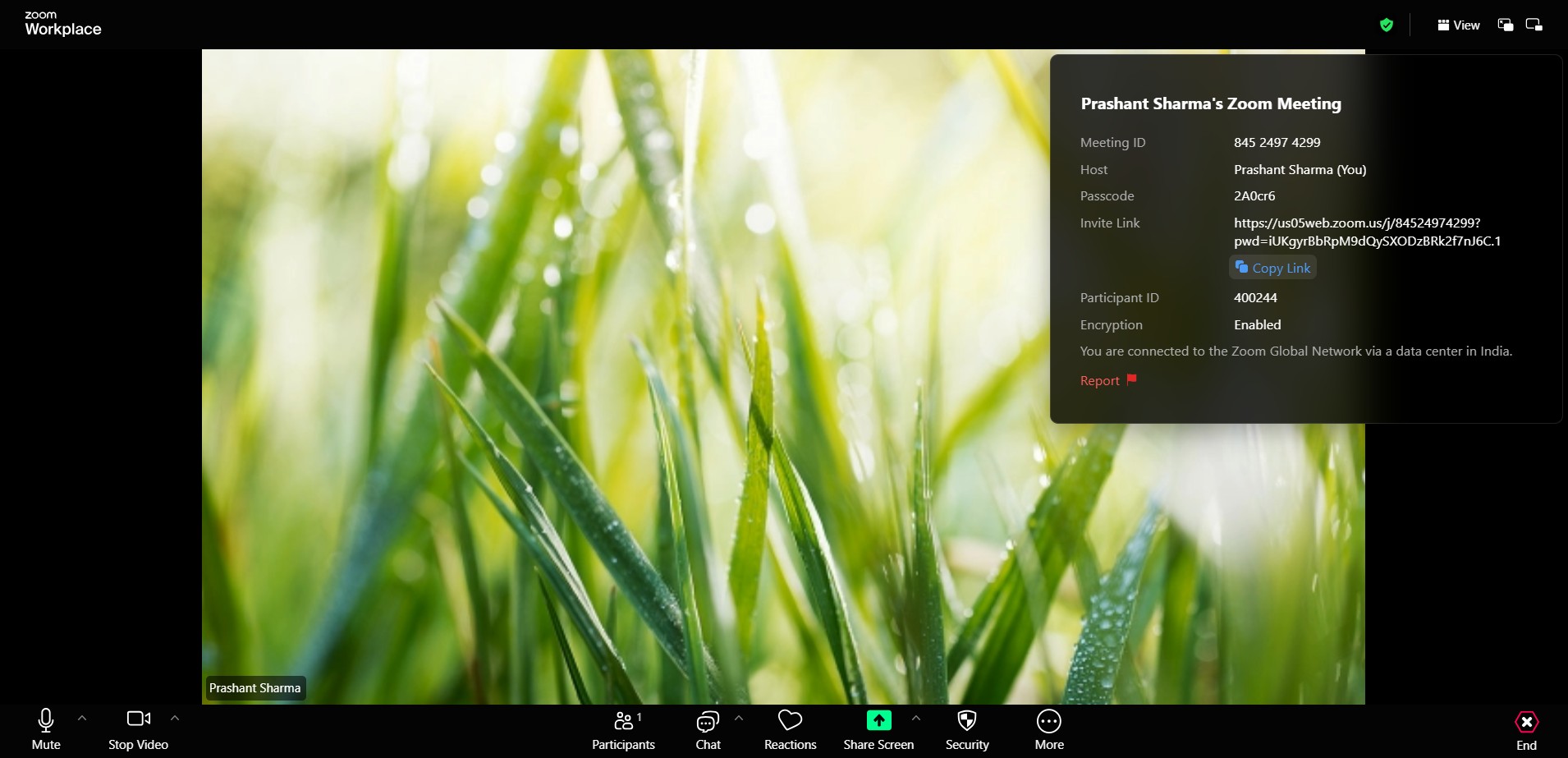Copy the invite link
Image resolution: width=1568 pixels, height=758 pixels.
coord(1272,268)
